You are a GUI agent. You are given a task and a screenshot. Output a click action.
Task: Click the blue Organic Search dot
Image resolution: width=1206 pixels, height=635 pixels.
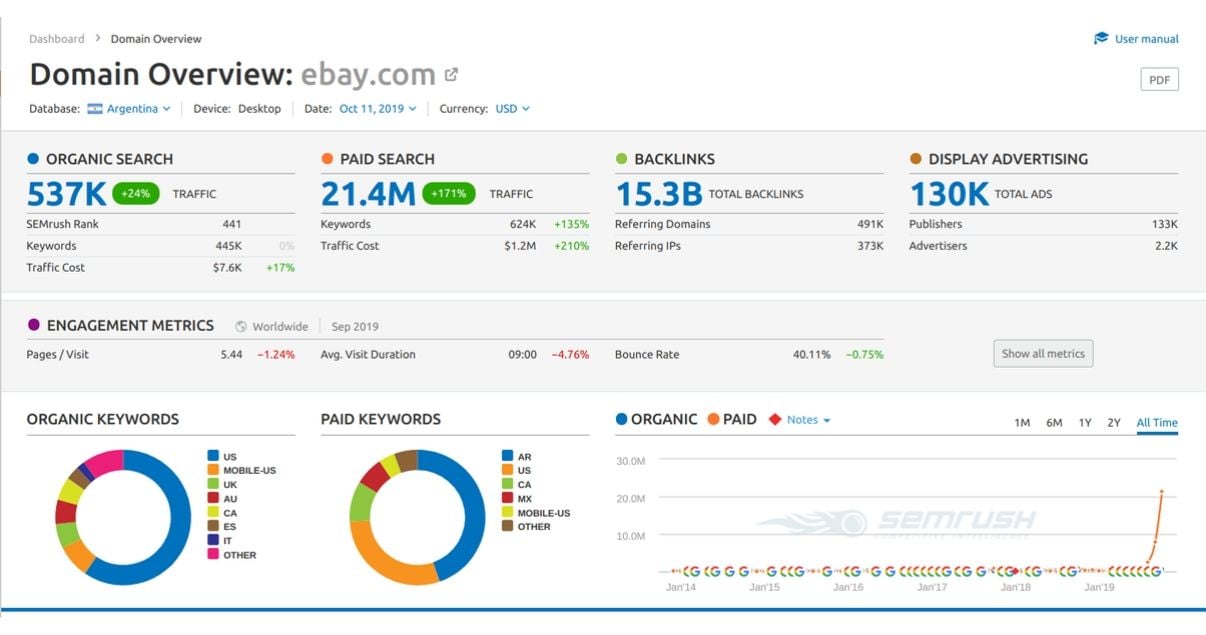33,159
